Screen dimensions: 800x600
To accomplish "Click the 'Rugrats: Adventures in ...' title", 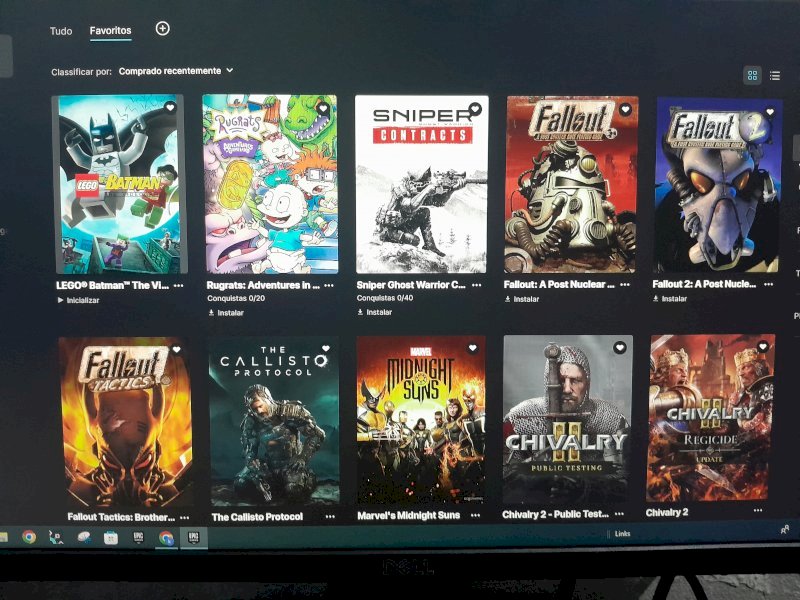I will tap(263, 285).
